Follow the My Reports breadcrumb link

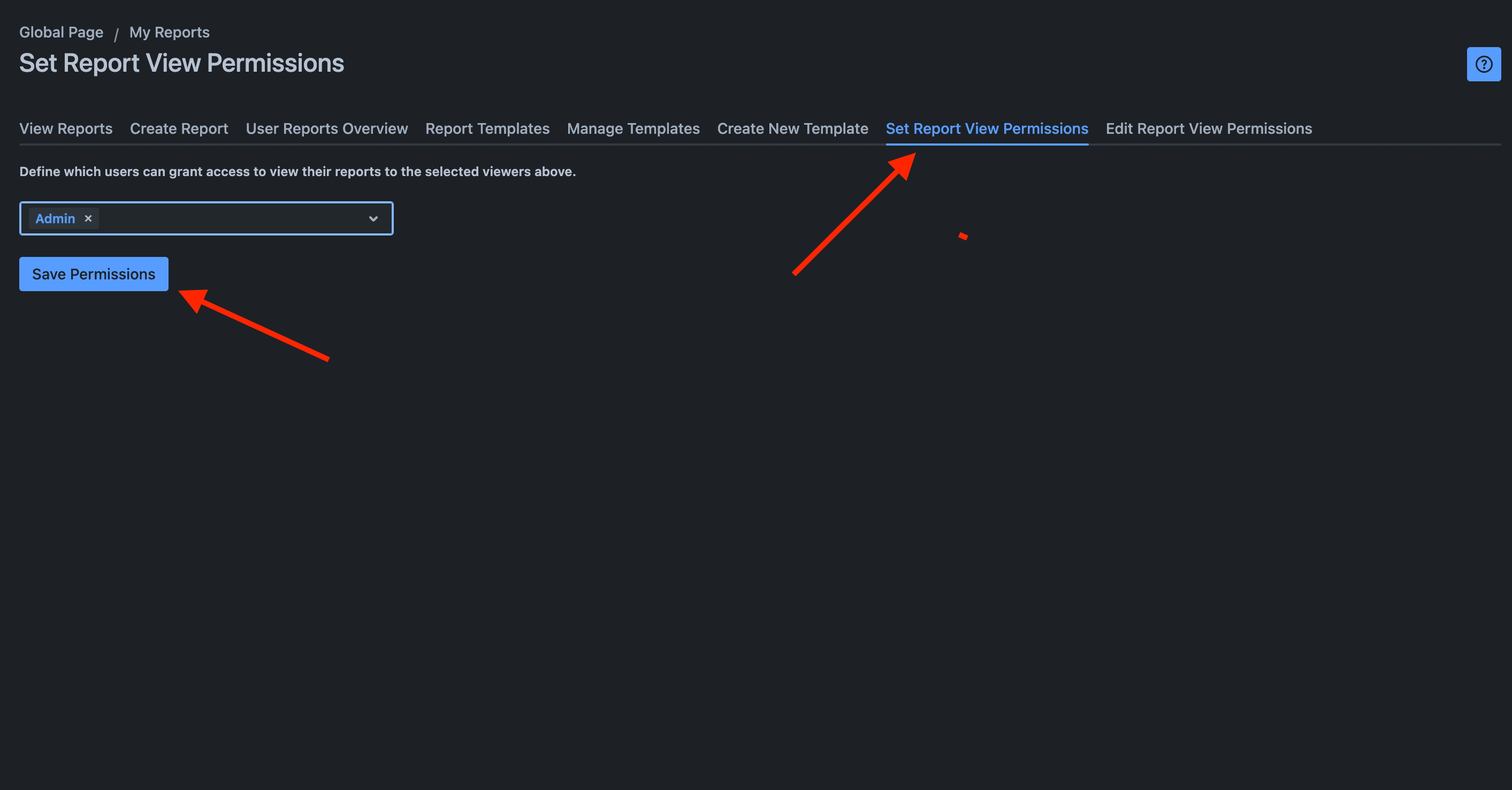point(169,32)
